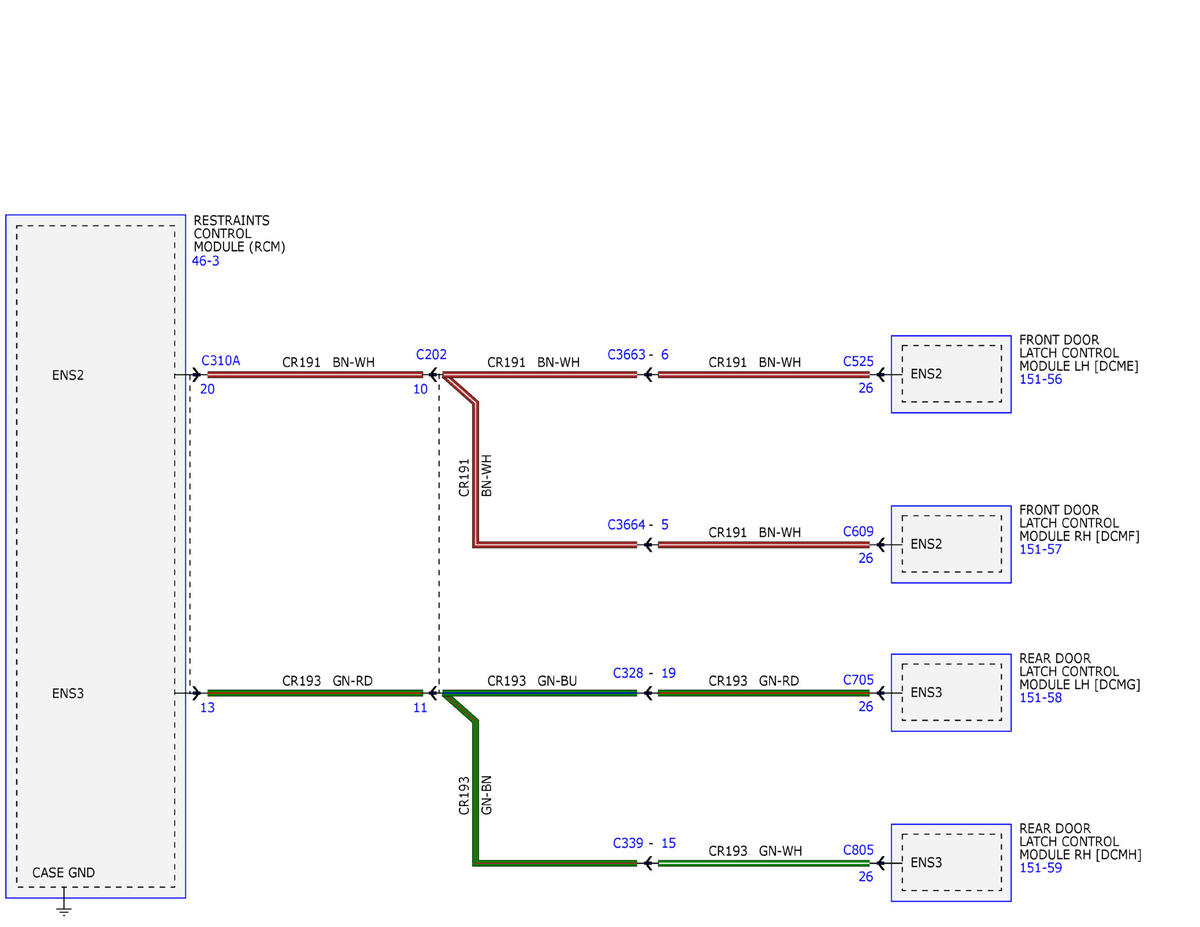Viewport: 1200px width, 927px height.
Task: Click pin 6 next to C3663
Action: point(665,355)
